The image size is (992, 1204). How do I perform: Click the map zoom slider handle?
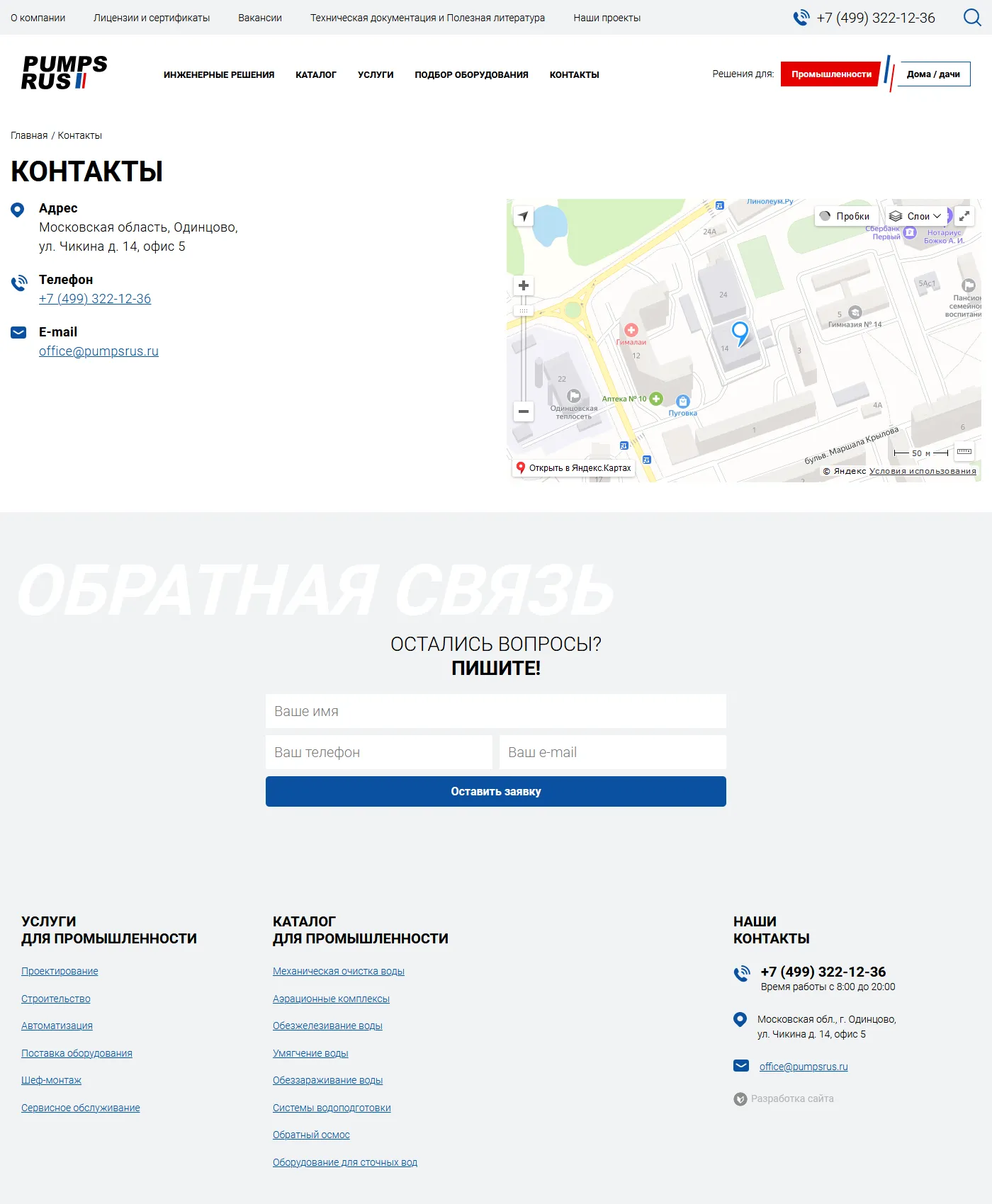point(523,311)
